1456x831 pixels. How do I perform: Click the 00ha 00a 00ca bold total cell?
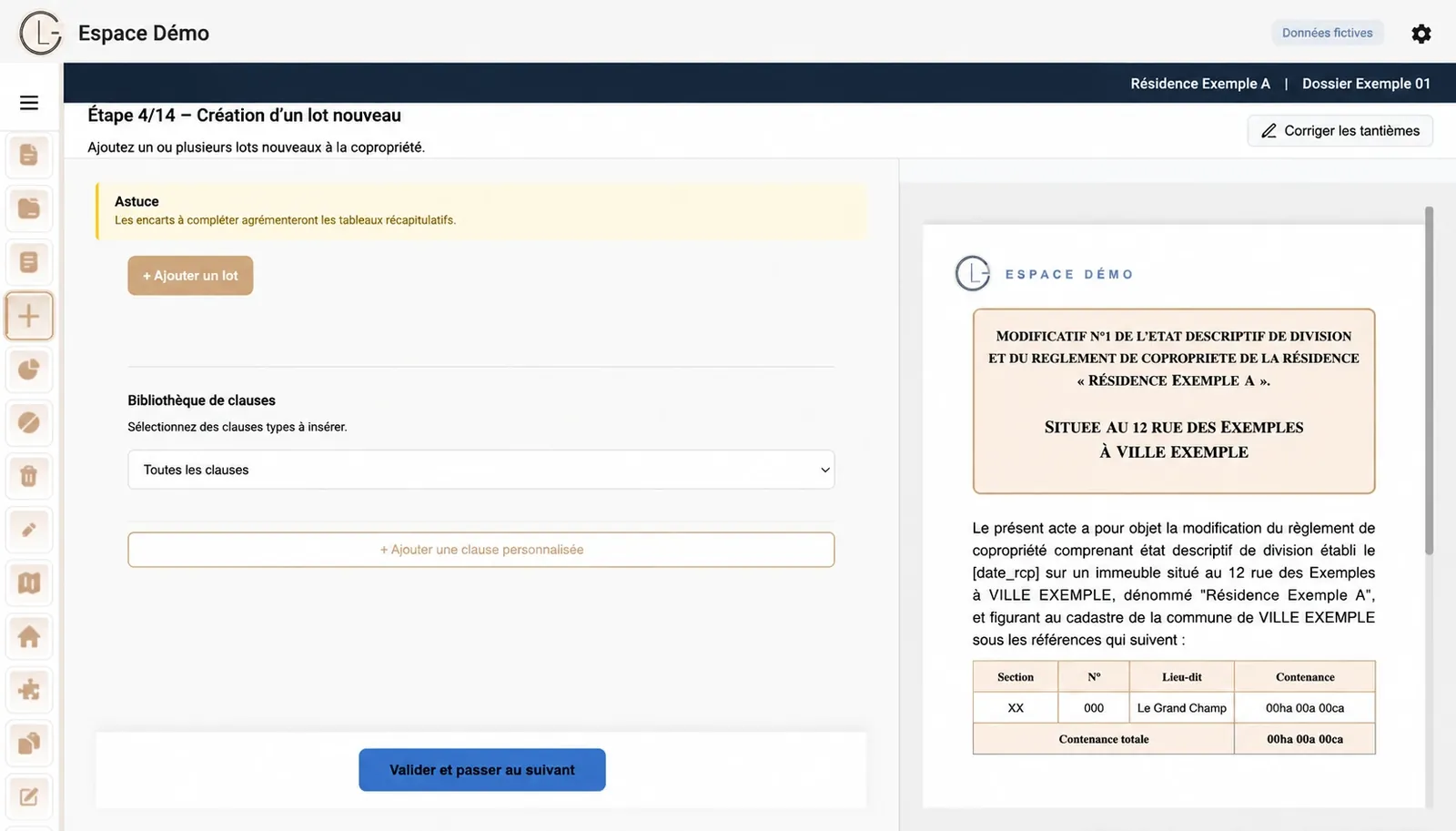point(1305,739)
